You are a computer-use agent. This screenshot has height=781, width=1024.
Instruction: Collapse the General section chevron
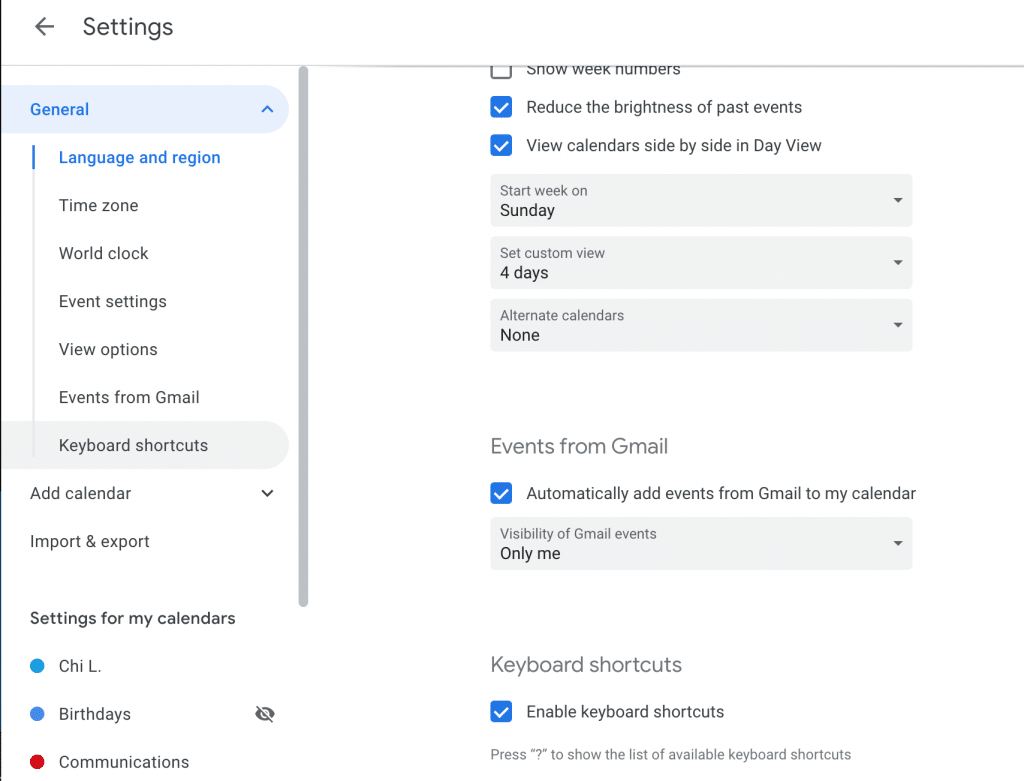[267, 109]
